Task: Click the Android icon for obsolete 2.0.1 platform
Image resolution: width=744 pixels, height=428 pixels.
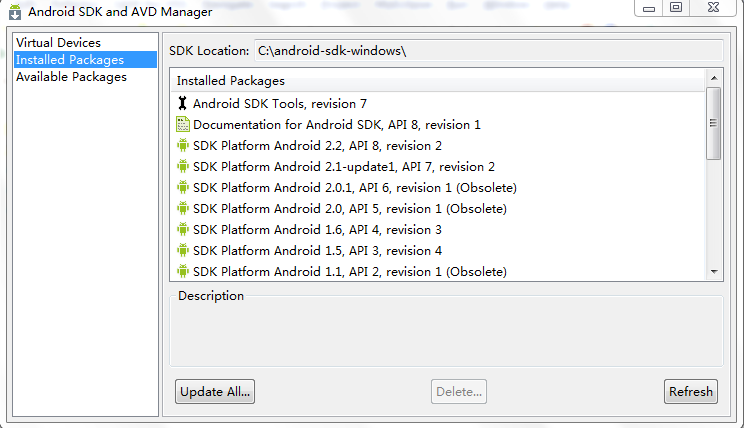Action: pos(183,187)
